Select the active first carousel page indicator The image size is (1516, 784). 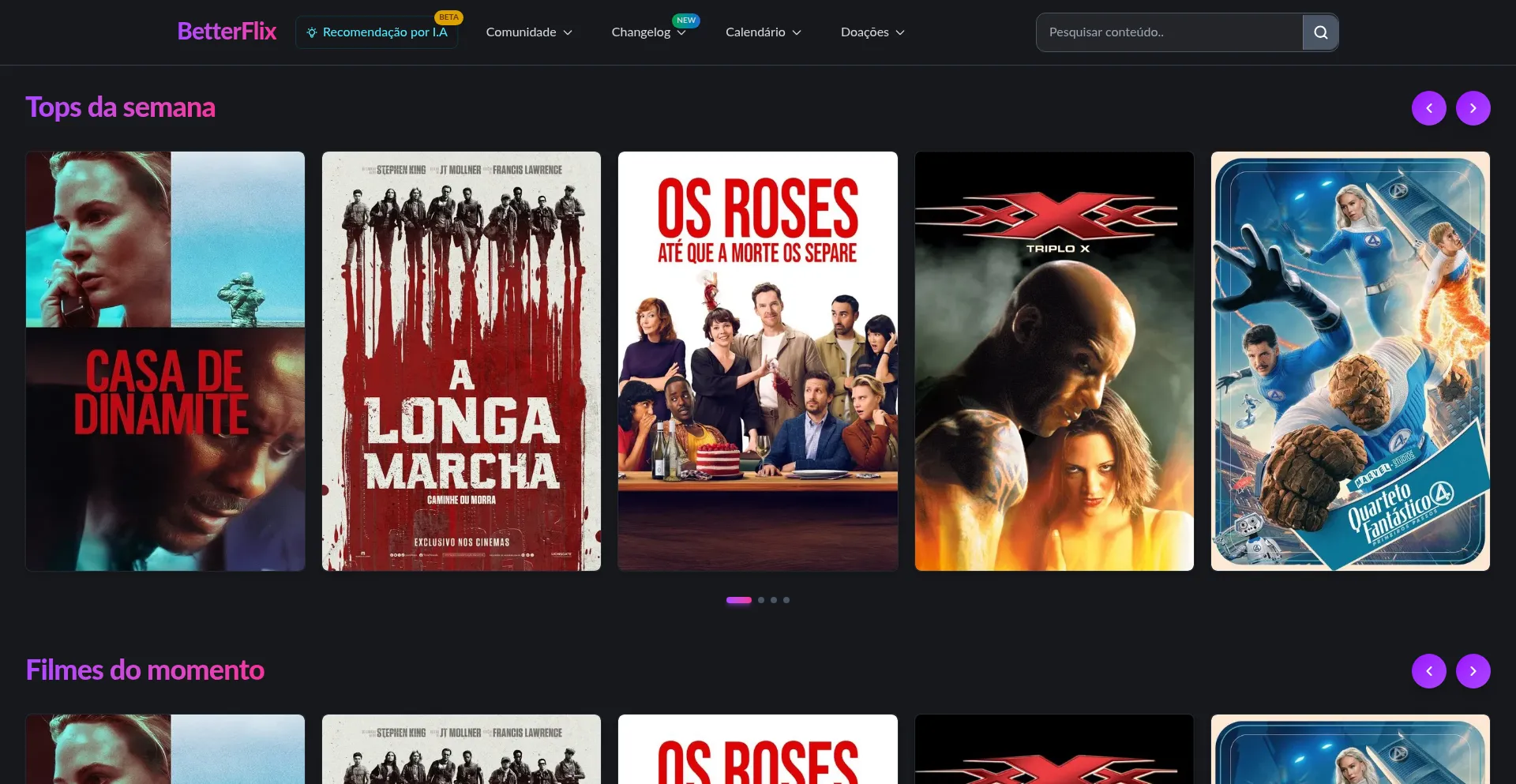[738, 600]
